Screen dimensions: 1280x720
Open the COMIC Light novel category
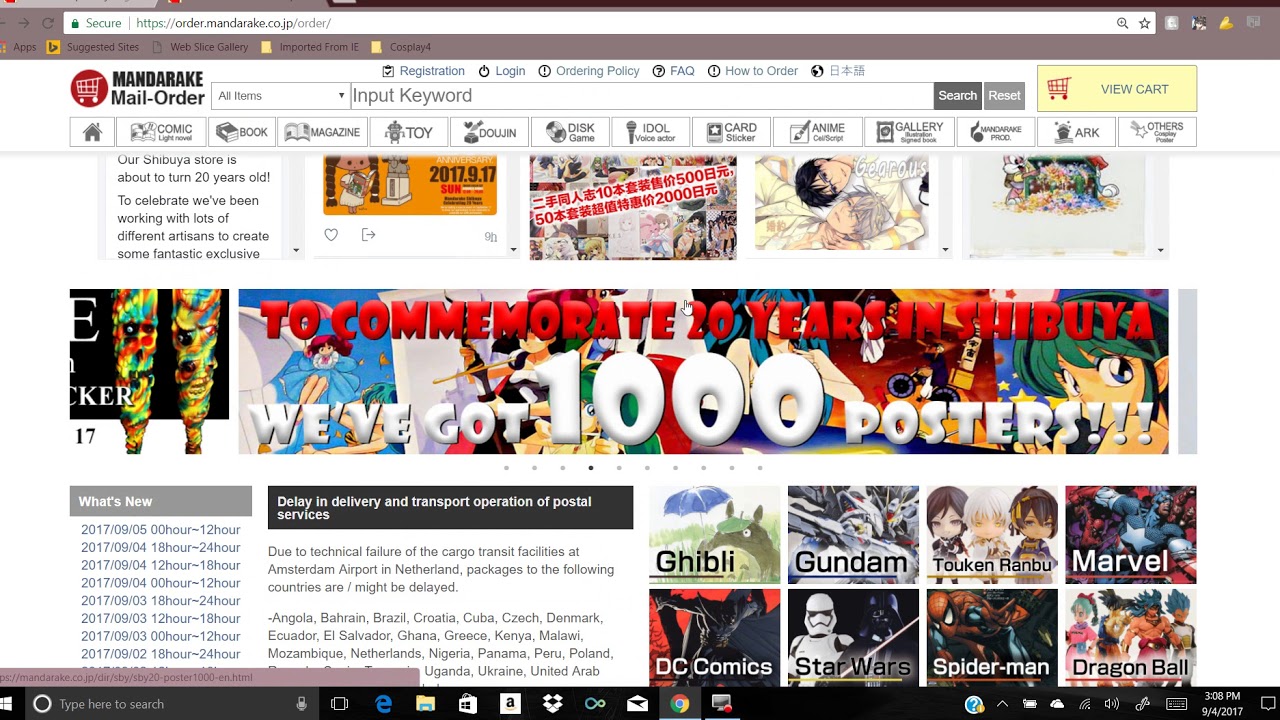click(x=161, y=132)
